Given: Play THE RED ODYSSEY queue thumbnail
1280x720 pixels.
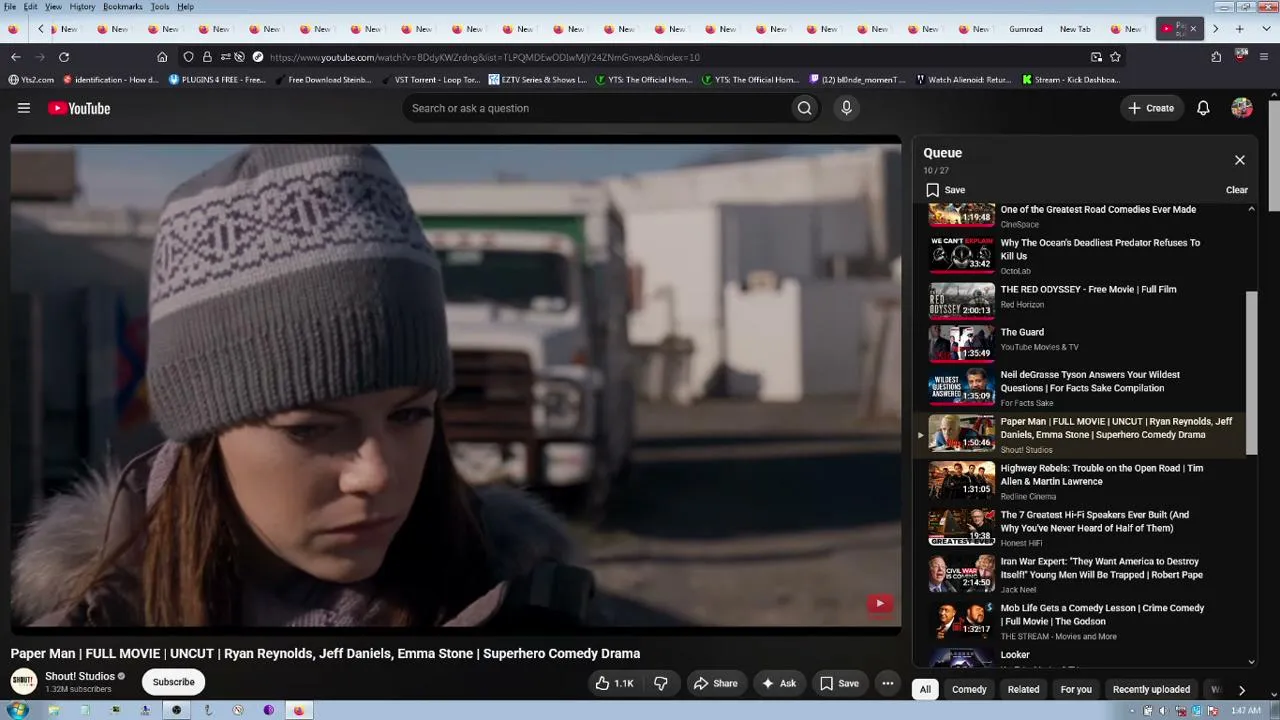Looking at the screenshot, I should pyautogui.click(x=962, y=299).
